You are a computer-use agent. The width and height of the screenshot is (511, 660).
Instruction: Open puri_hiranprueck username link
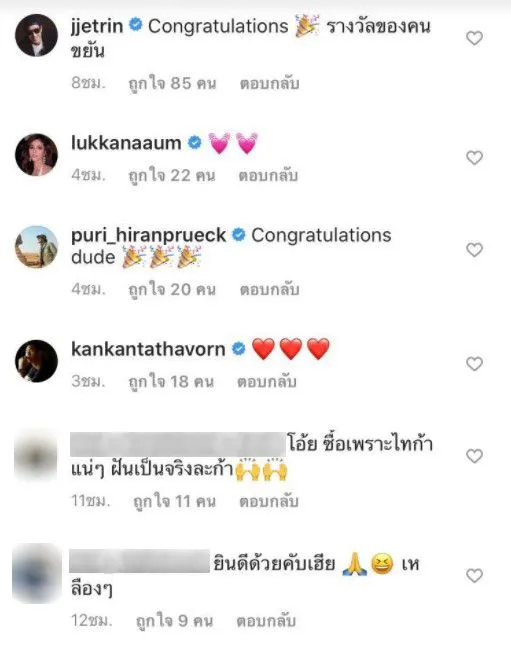click(x=148, y=236)
